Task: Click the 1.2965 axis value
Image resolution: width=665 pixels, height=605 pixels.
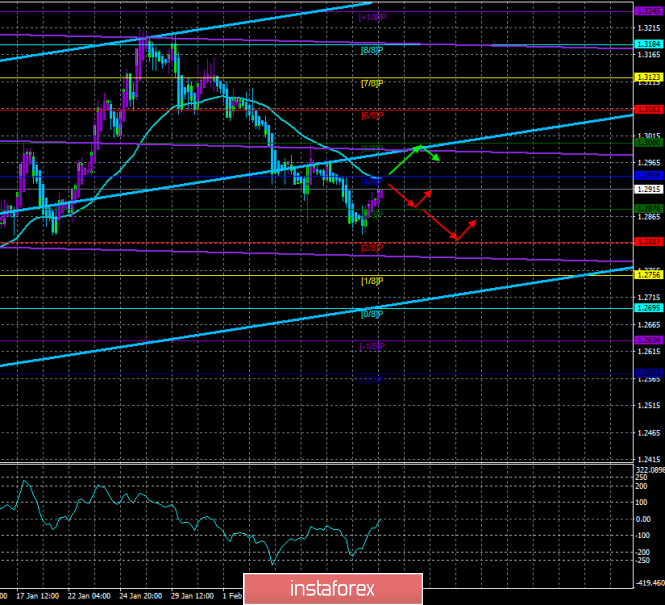Action: click(x=649, y=163)
